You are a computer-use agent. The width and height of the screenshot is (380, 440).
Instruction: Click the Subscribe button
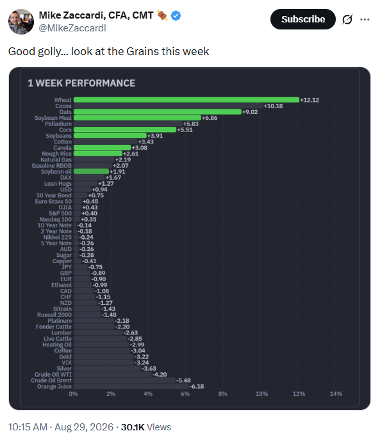coord(303,19)
